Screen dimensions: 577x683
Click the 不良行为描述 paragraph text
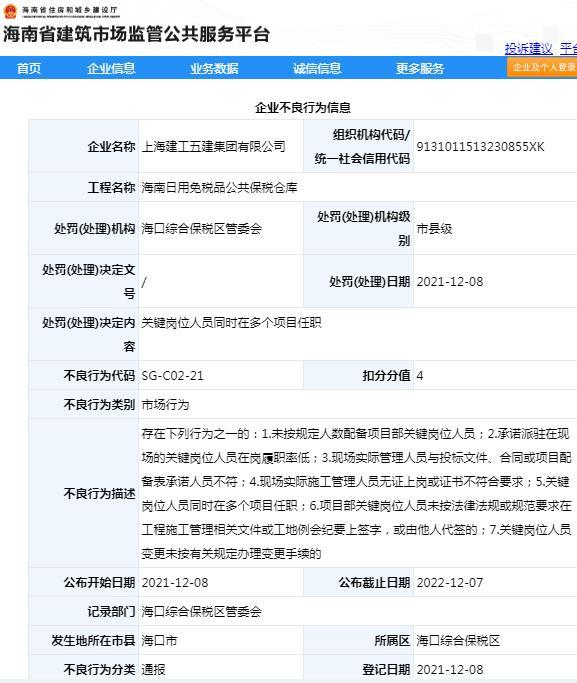(x=356, y=494)
